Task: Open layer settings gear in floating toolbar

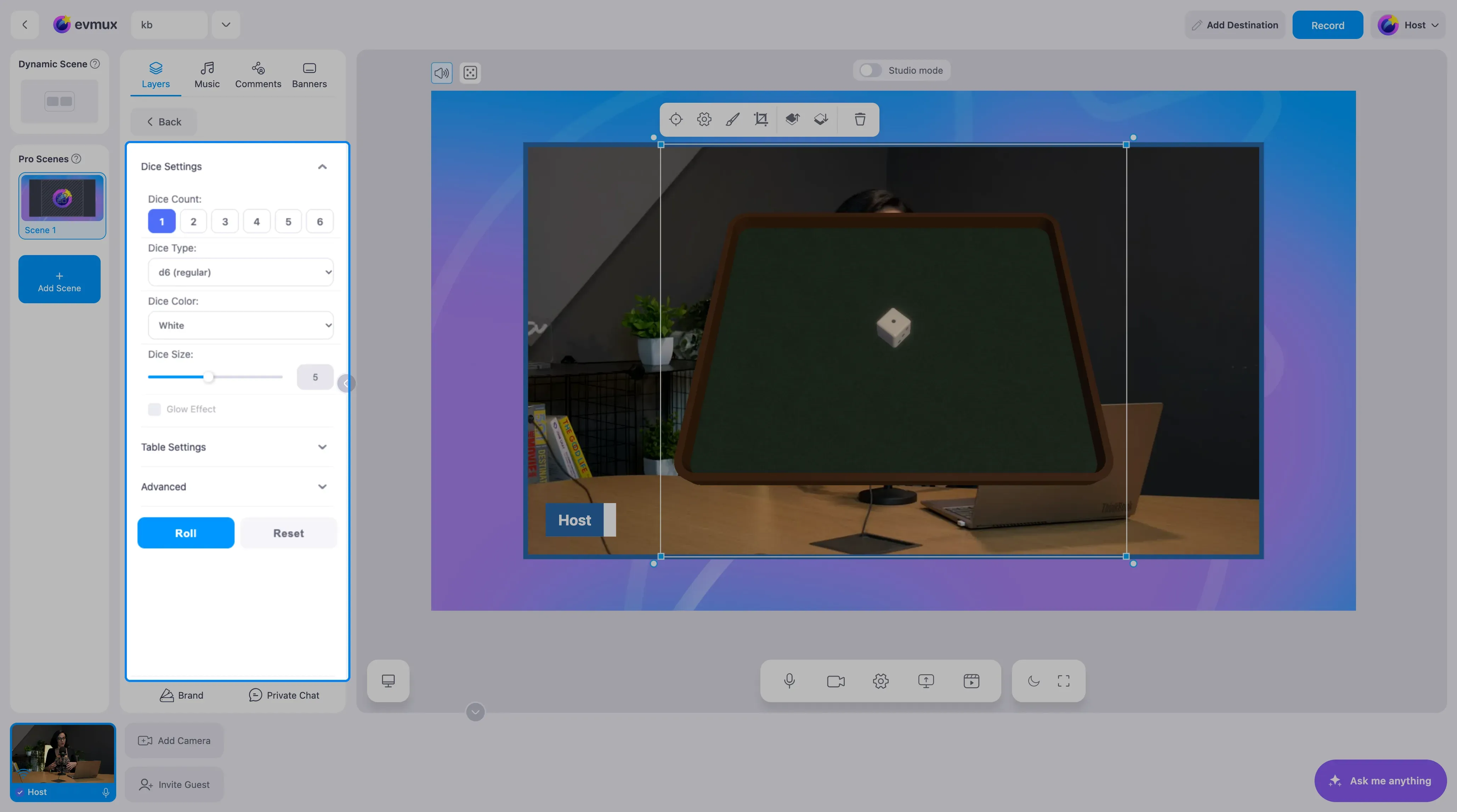Action: pyautogui.click(x=704, y=119)
